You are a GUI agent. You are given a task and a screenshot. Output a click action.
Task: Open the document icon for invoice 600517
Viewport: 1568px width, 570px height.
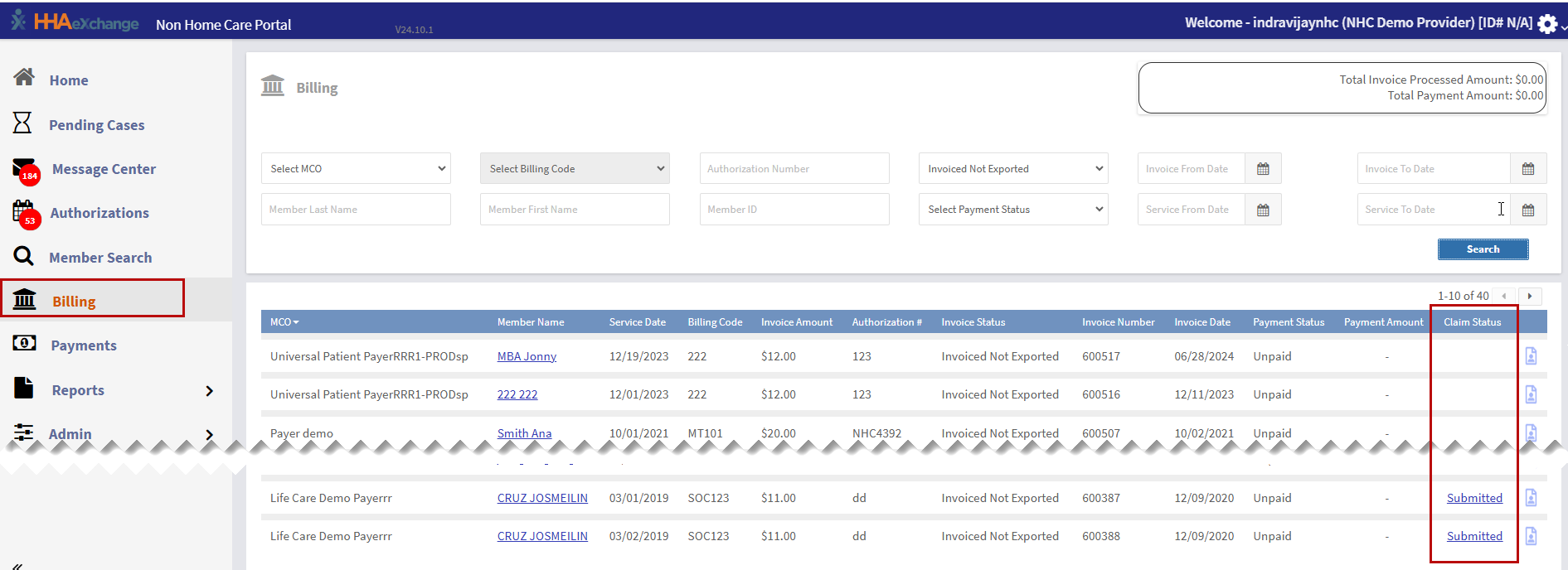click(x=1532, y=356)
